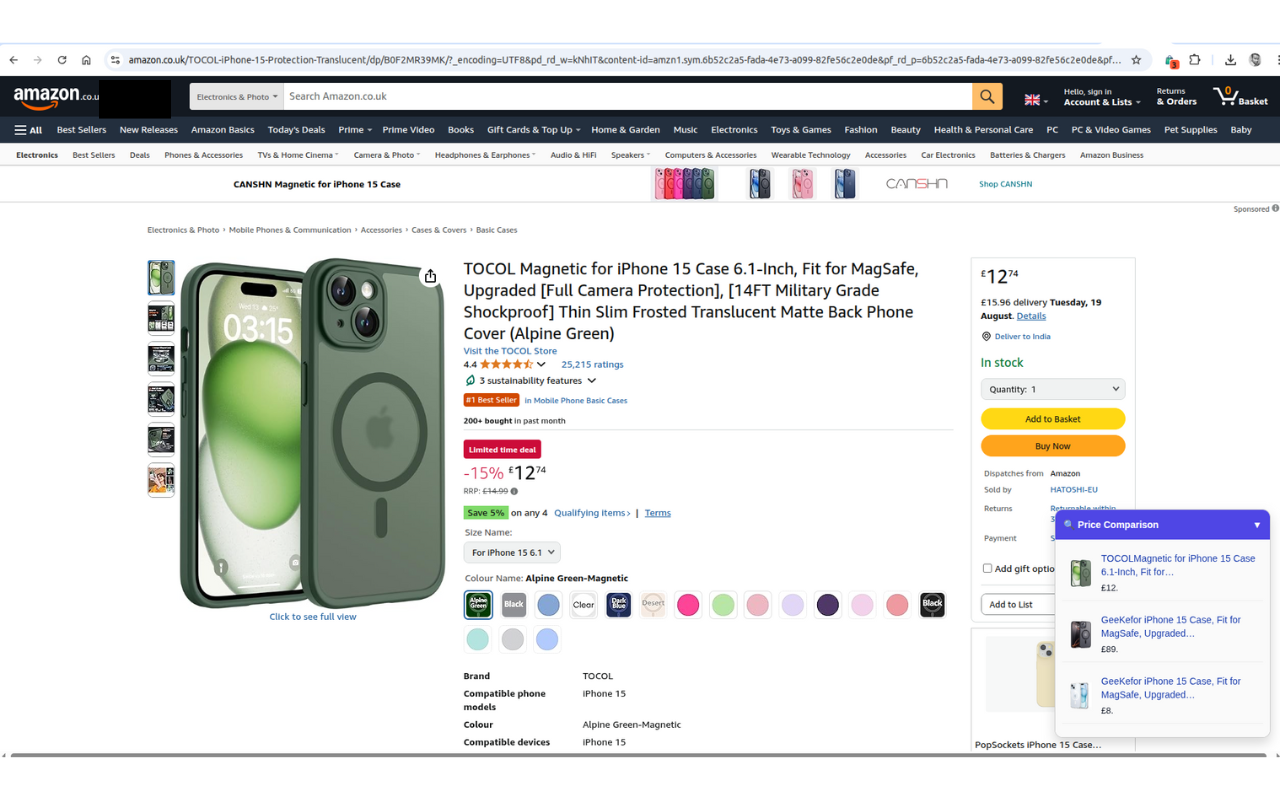Open the 'Today's Deals' navigation menu
The image size is (1280, 800).
coord(296,129)
